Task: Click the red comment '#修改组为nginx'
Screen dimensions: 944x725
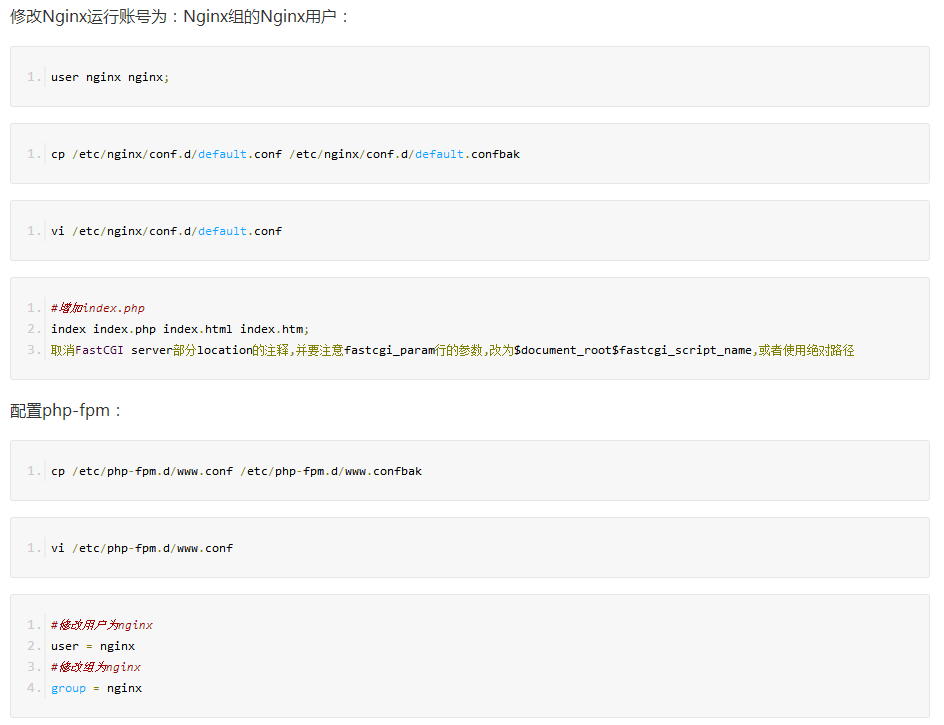Action: (x=96, y=667)
